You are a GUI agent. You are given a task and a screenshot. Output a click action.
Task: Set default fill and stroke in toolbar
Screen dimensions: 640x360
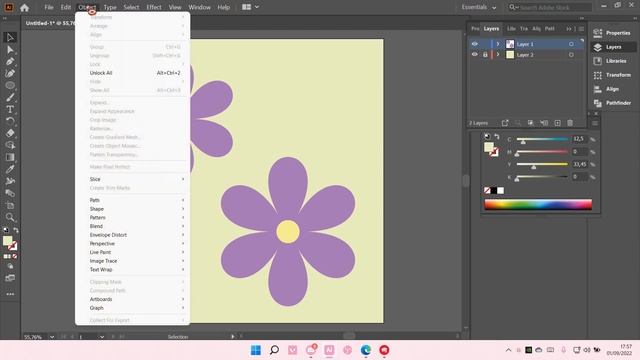click(x=6, y=230)
